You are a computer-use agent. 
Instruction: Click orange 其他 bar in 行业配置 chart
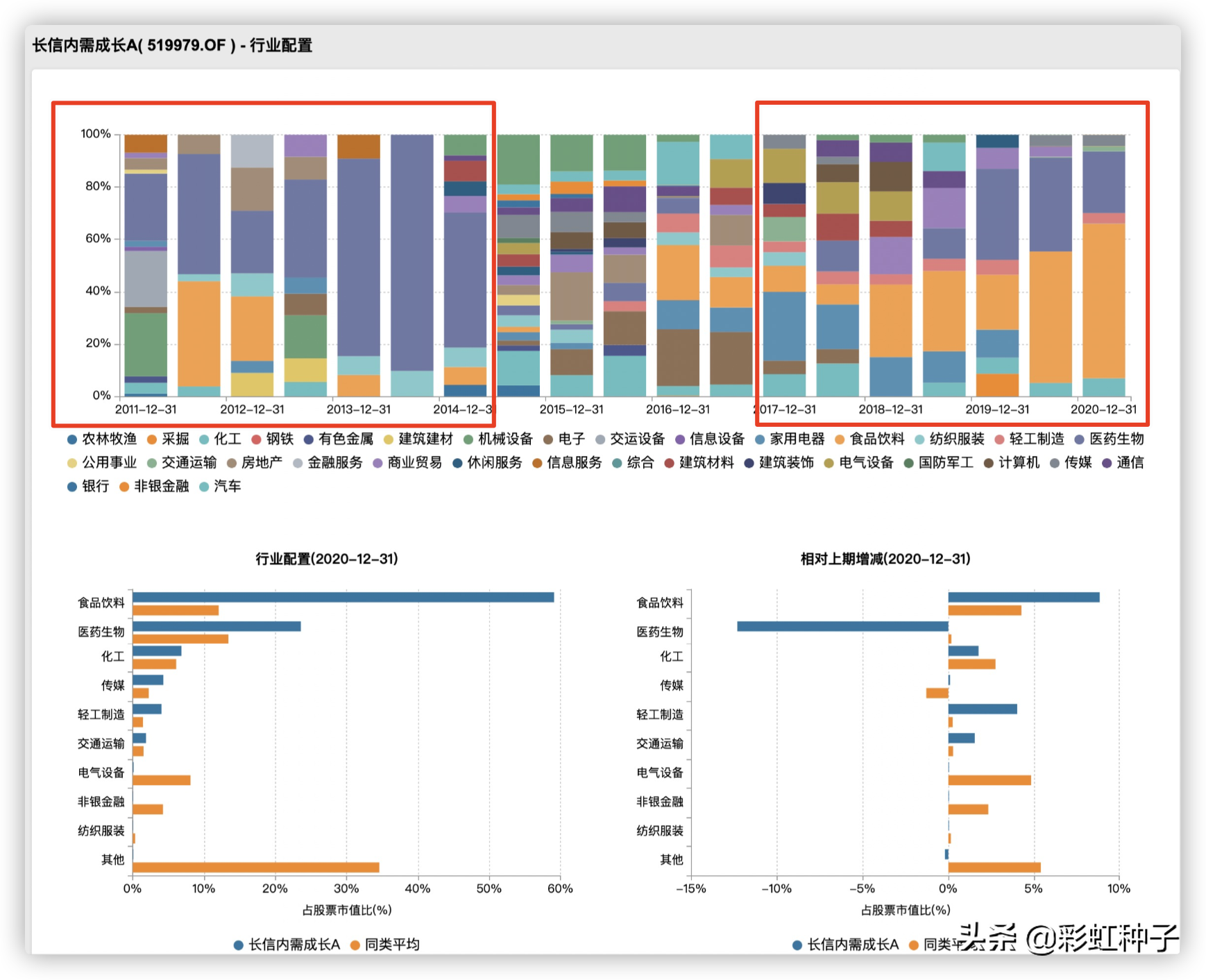click(x=256, y=868)
